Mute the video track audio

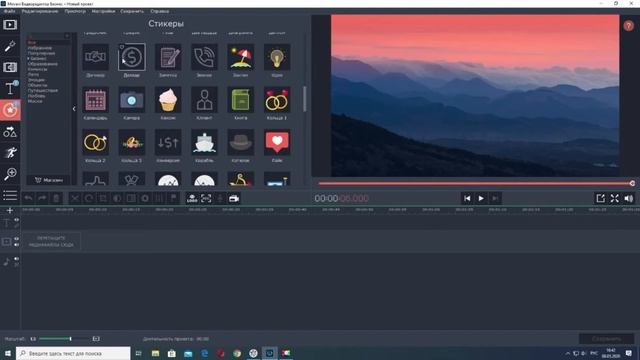17,244
